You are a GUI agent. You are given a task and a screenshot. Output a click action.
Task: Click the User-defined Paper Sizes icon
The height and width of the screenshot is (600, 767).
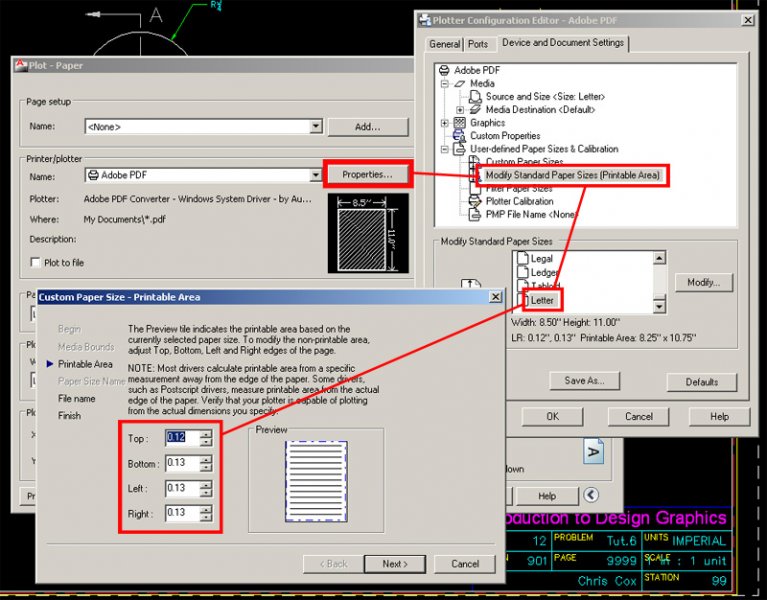[459, 149]
